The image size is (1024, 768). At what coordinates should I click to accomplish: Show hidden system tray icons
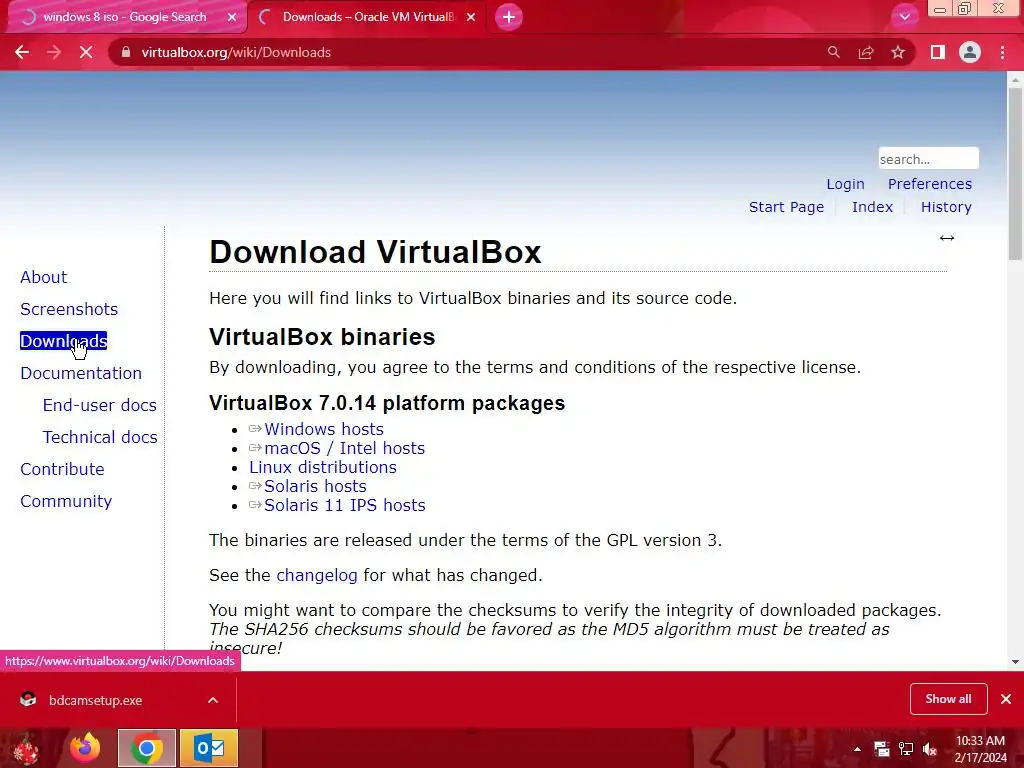[857, 749]
